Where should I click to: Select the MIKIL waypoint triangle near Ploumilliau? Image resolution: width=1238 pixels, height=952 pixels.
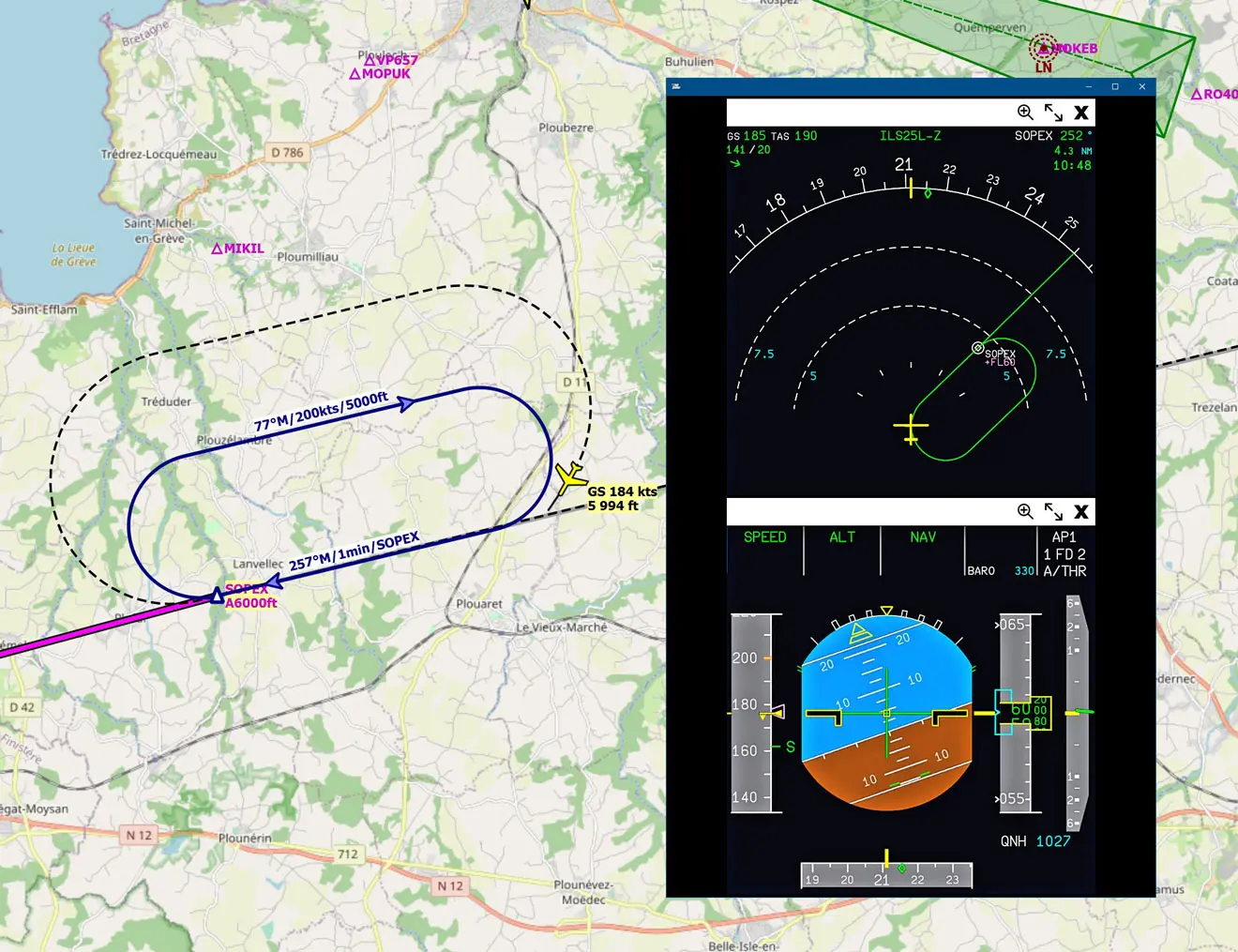(x=218, y=248)
